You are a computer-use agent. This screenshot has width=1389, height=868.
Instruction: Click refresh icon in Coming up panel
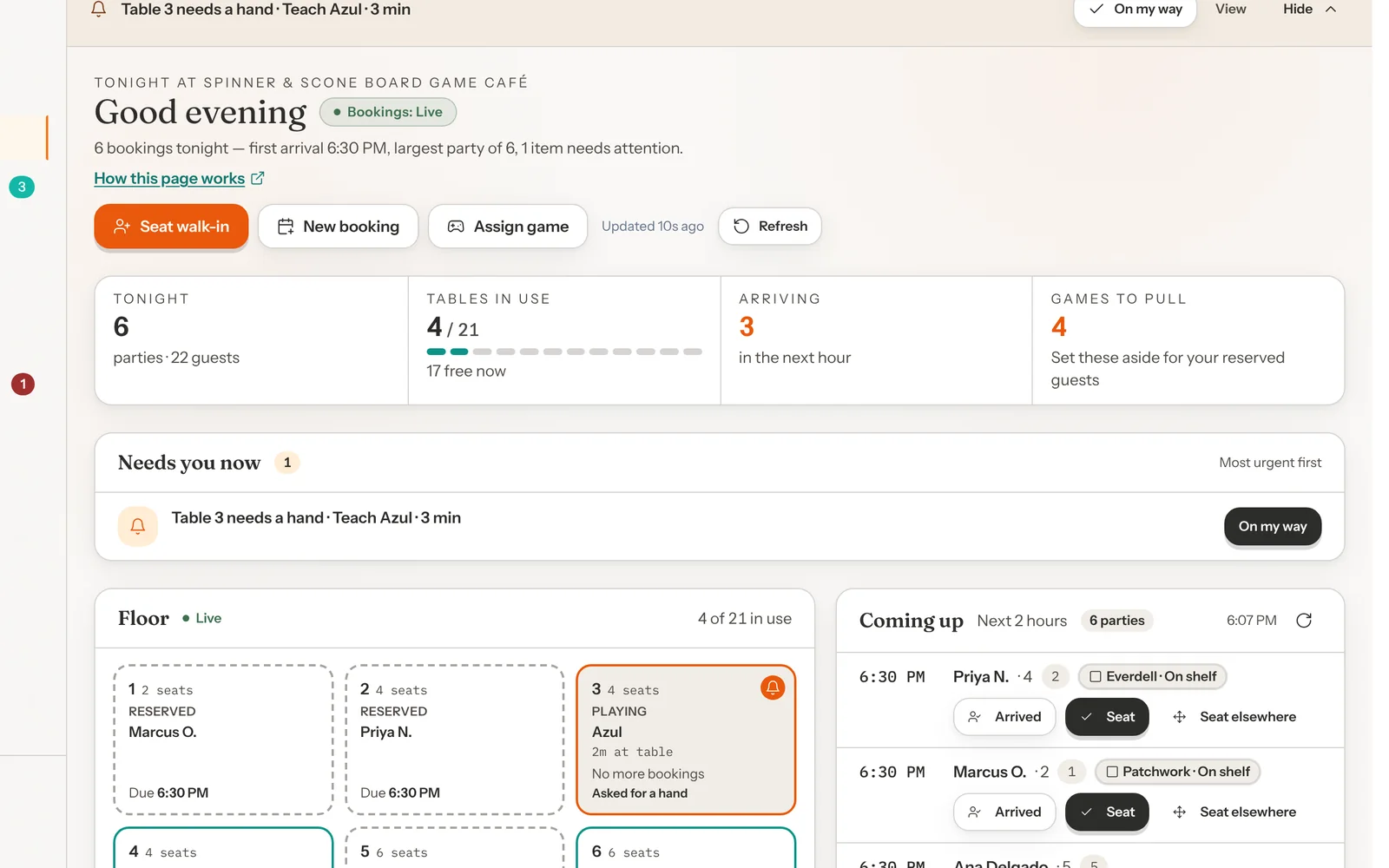1304,621
